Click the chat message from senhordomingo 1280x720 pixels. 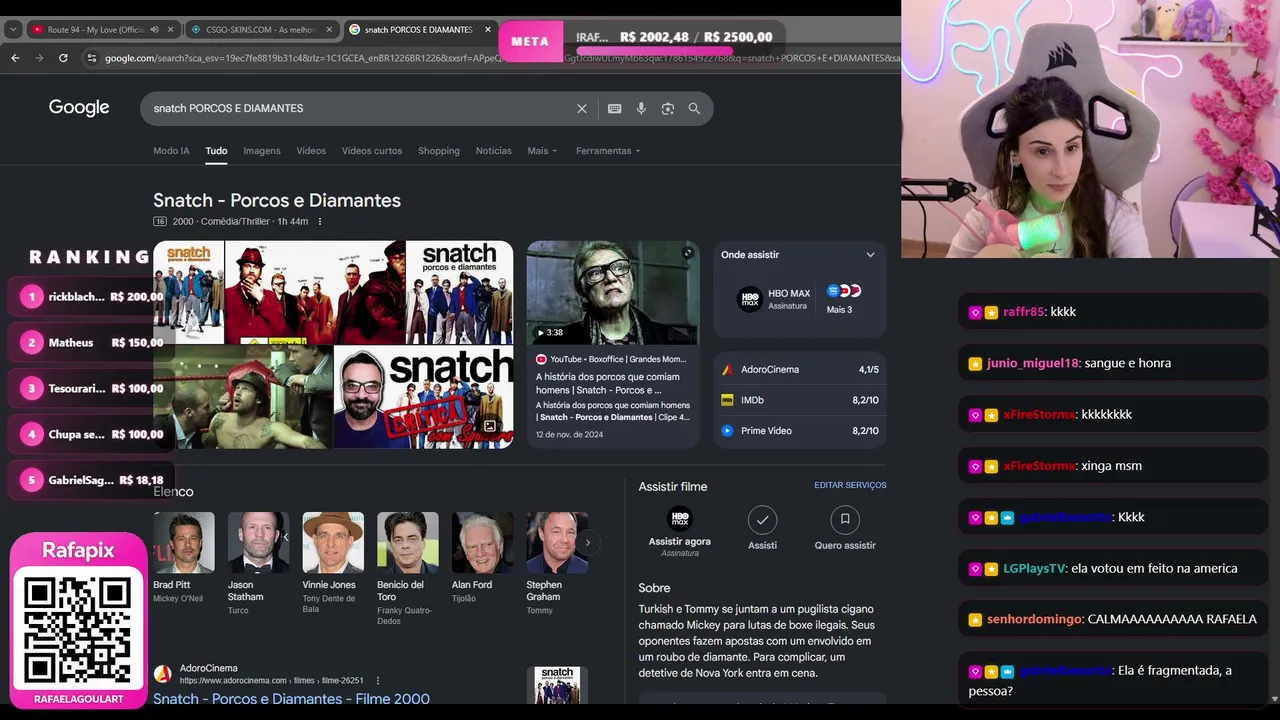tap(1112, 620)
